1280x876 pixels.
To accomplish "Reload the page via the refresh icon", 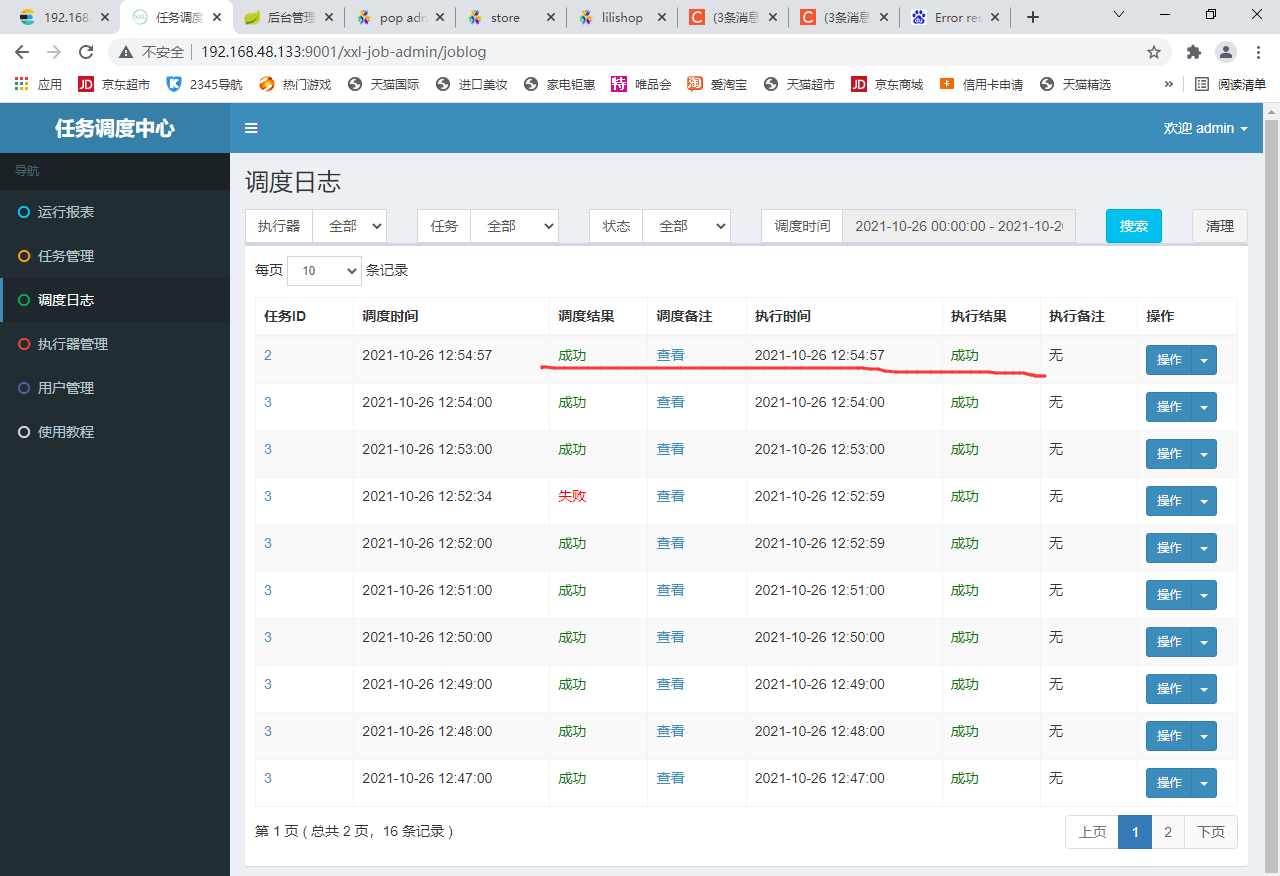I will 86,52.
